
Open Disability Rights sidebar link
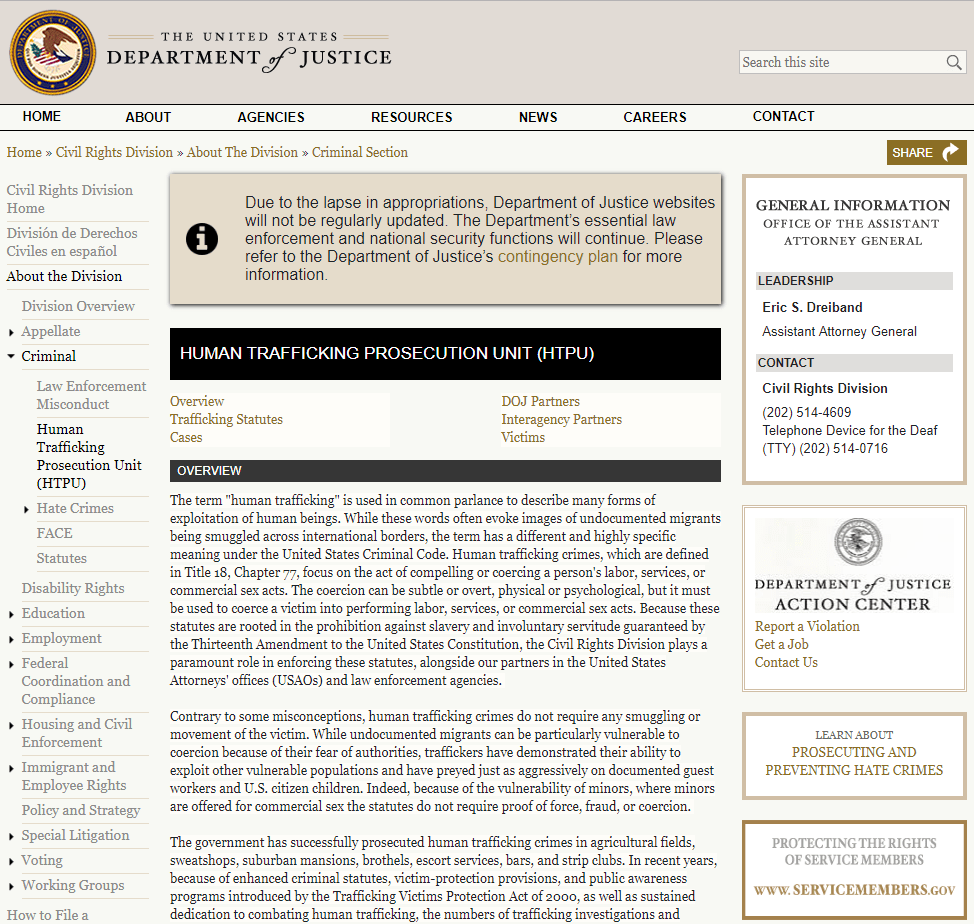pos(73,588)
